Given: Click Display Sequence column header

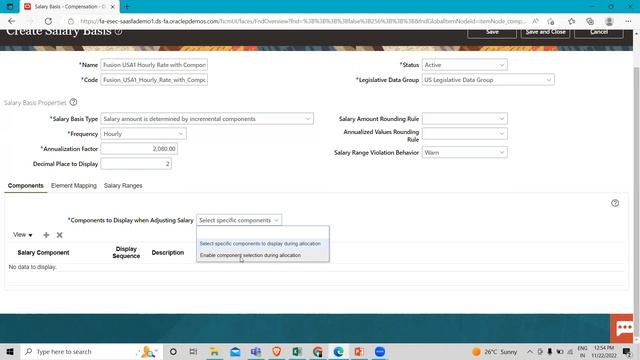Looking at the screenshot, I should click(x=126, y=252).
